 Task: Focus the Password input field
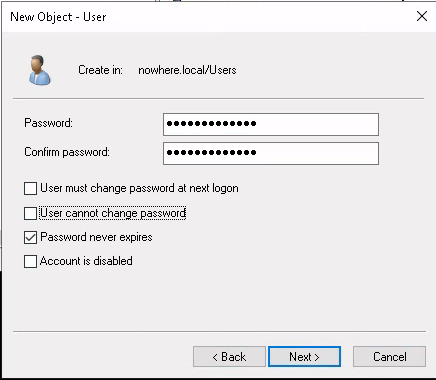point(271,124)
